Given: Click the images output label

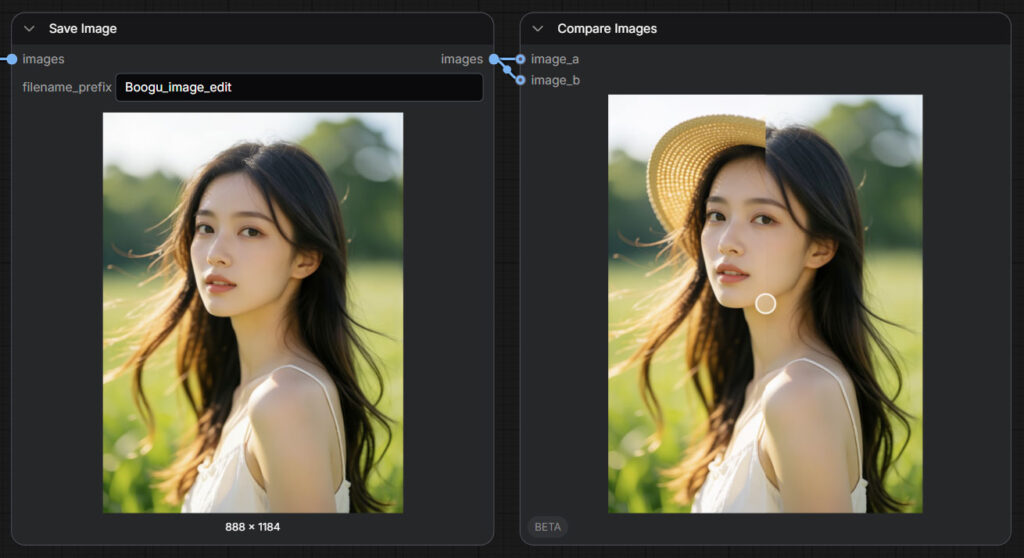Looking at the screenshot, I should (x=462, y=59).
